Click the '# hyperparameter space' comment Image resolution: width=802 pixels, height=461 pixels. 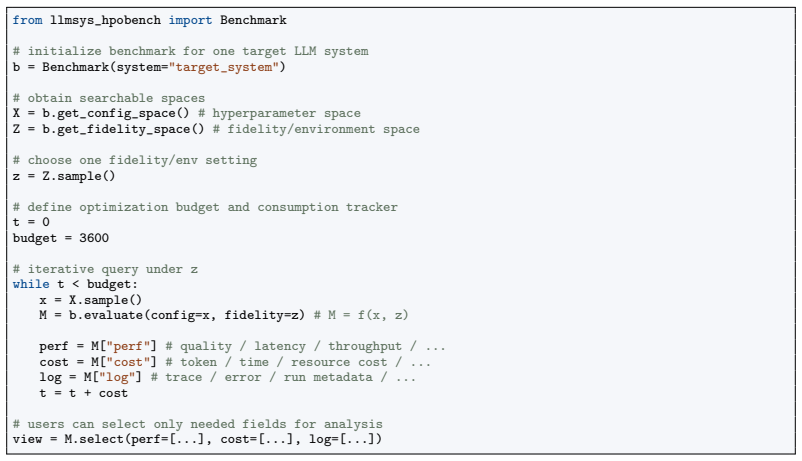pyautogui.click(x=279, y=113)
